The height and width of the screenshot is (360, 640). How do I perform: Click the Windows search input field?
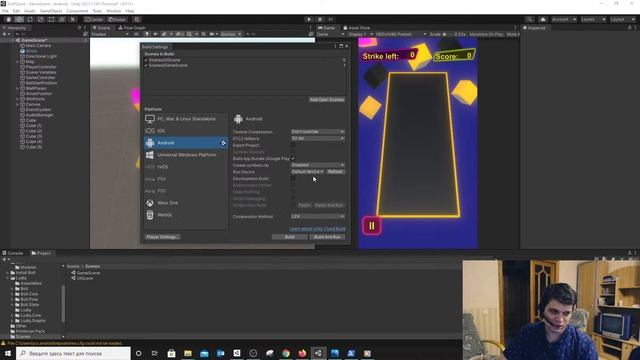[73, 353]
